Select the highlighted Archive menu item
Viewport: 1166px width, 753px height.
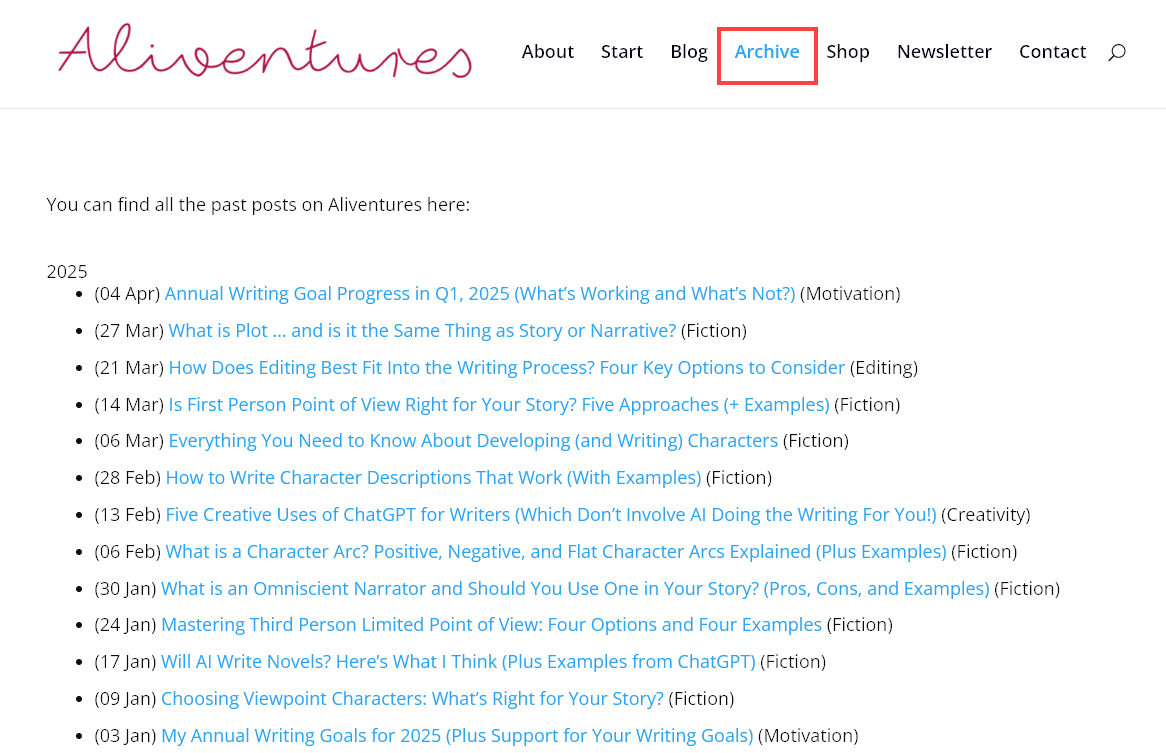click(x=767, y=51)
